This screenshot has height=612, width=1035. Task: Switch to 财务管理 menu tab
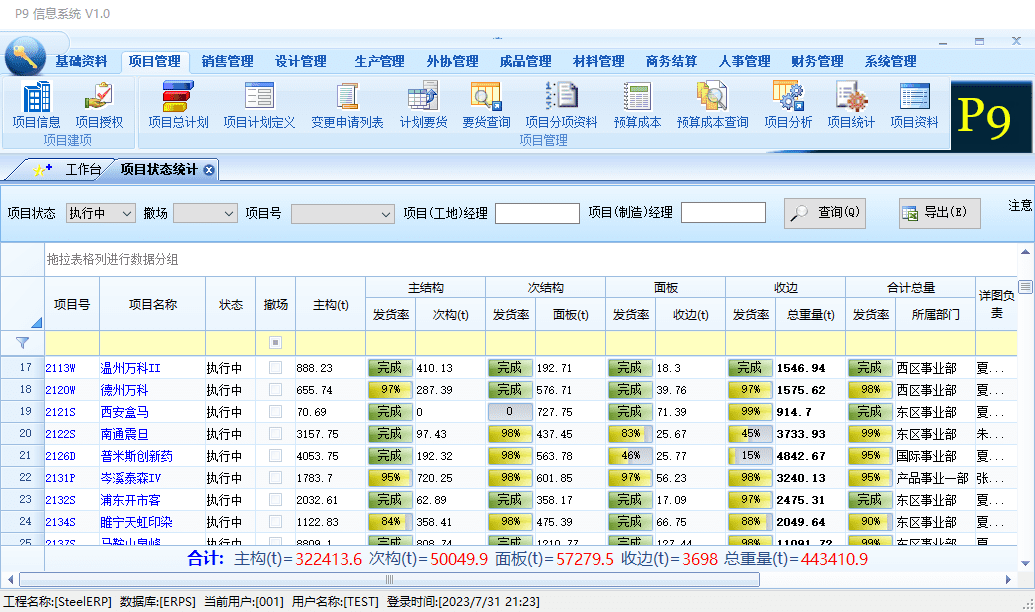tap(817, 61)
